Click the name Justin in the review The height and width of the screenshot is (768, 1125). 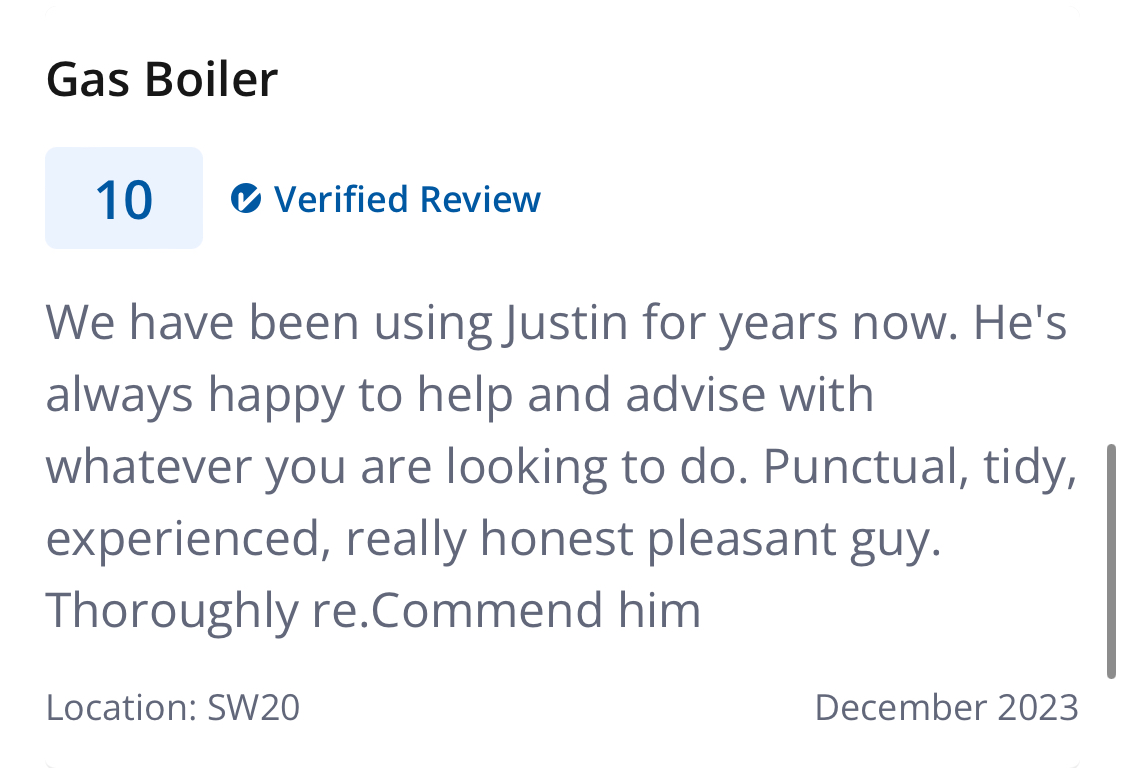click(566, 323)
